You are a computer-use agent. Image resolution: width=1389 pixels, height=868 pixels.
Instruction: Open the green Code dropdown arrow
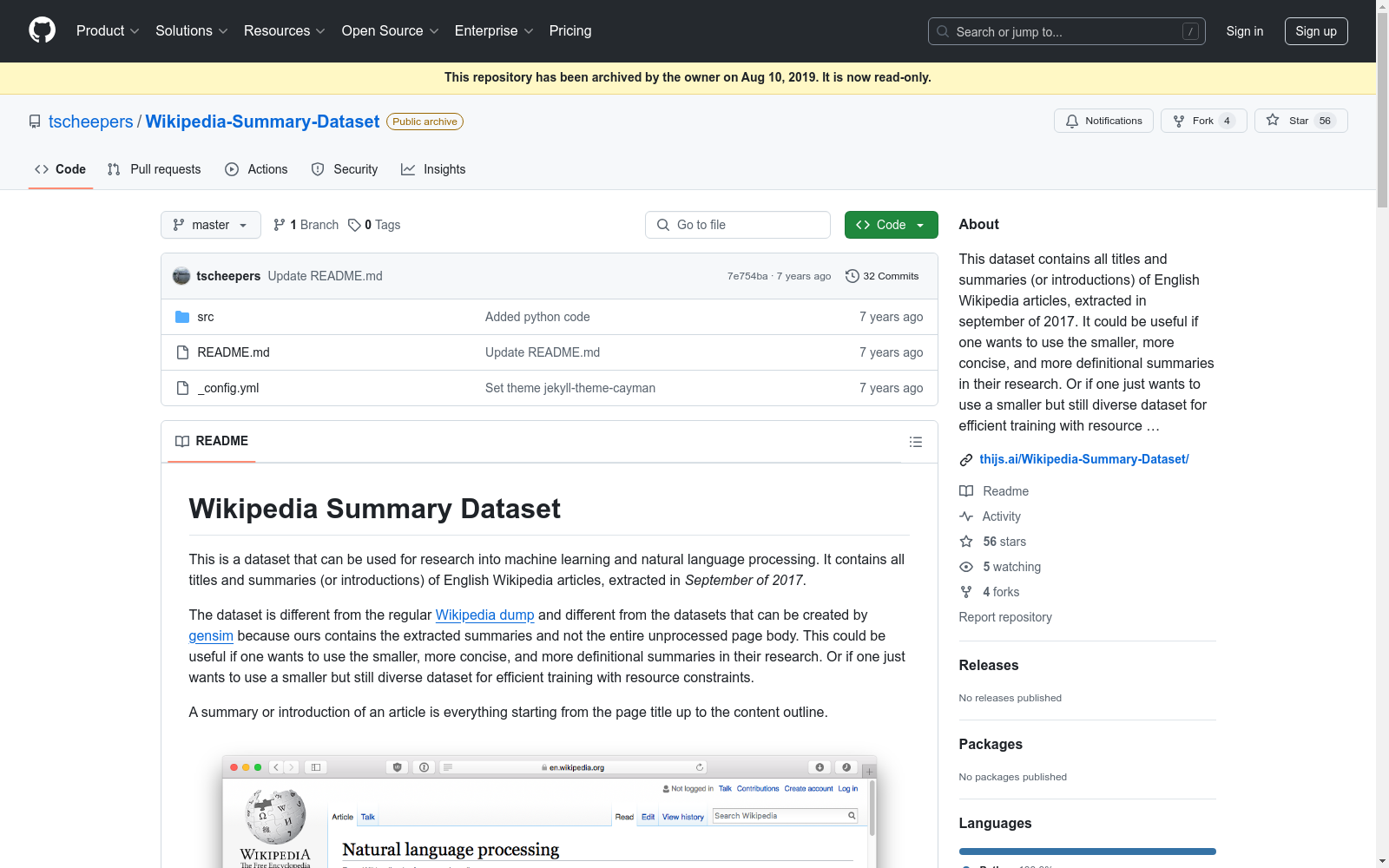(x=919, y=225)
